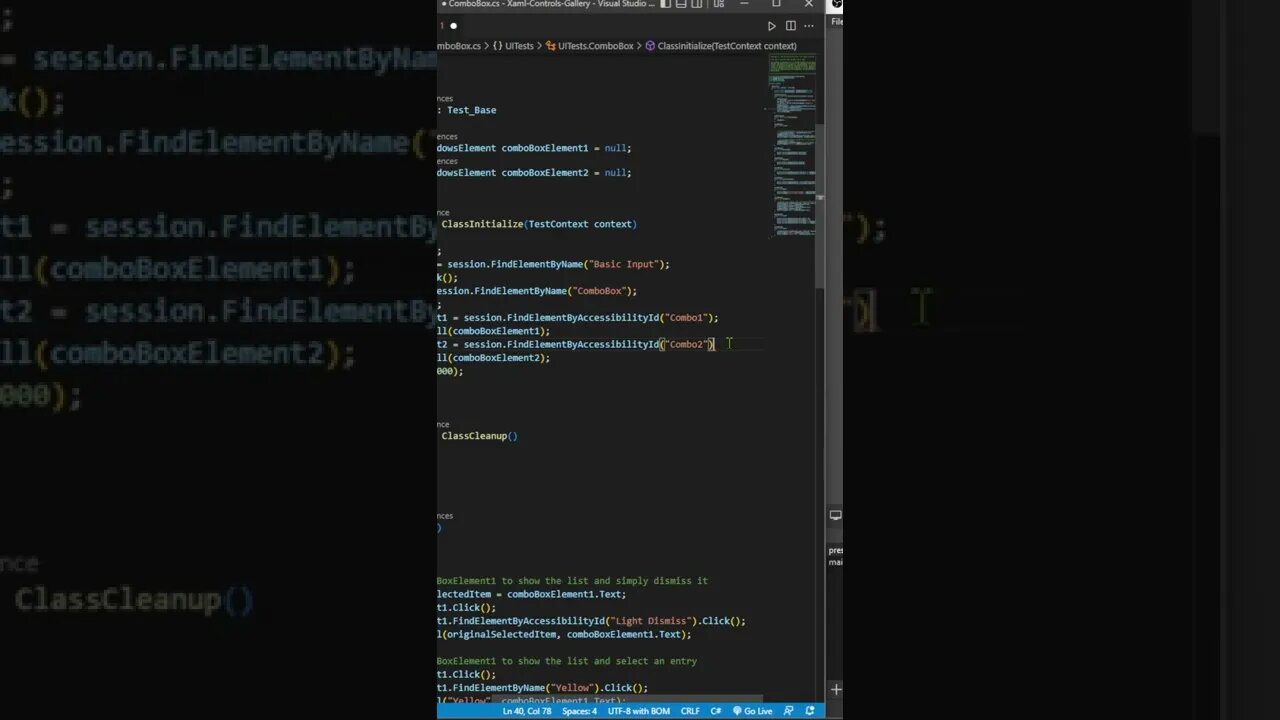
Task: Open the ComboBox.cs breadcrumb
Action: click(x=459, y=46)
